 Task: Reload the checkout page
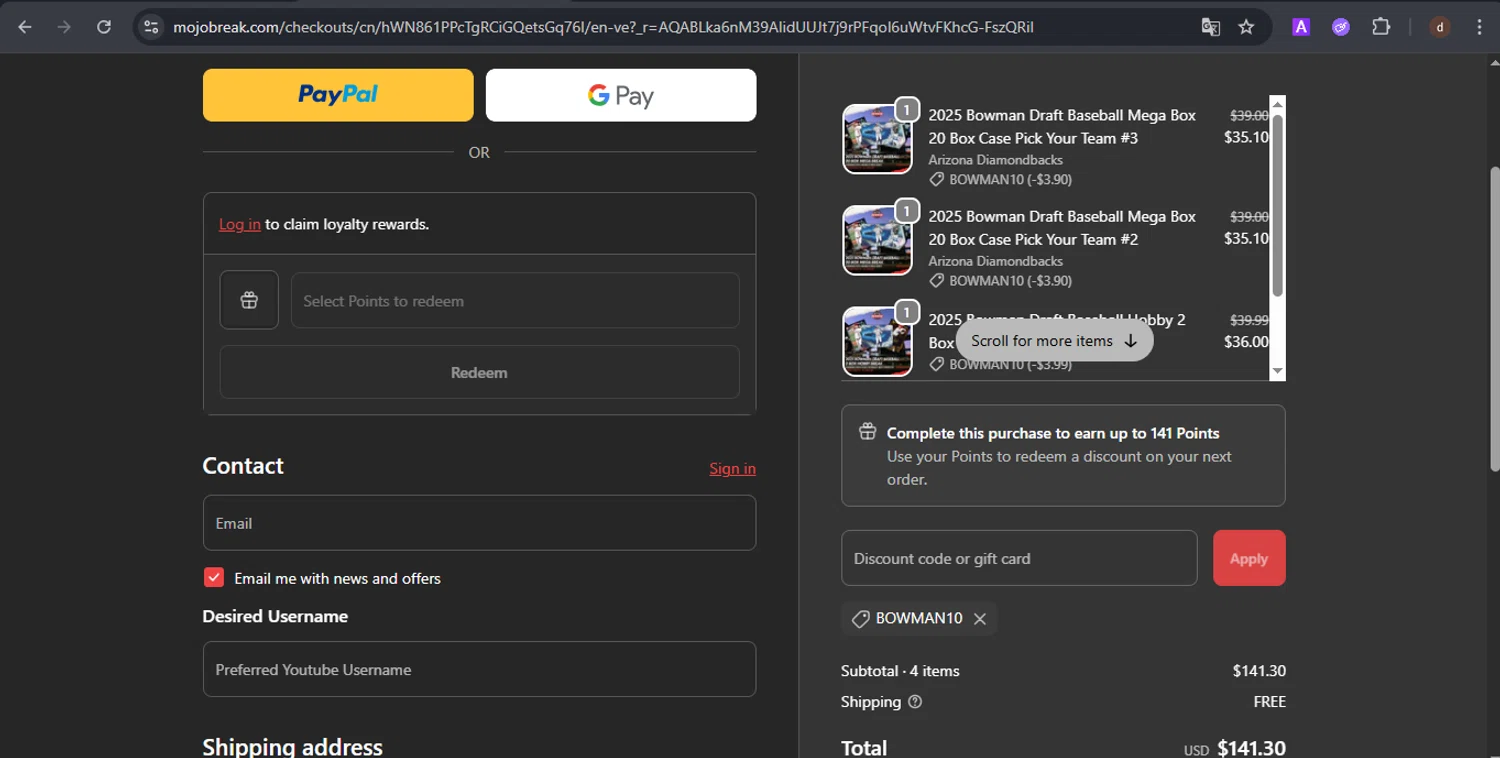click(x=104, y=27)
